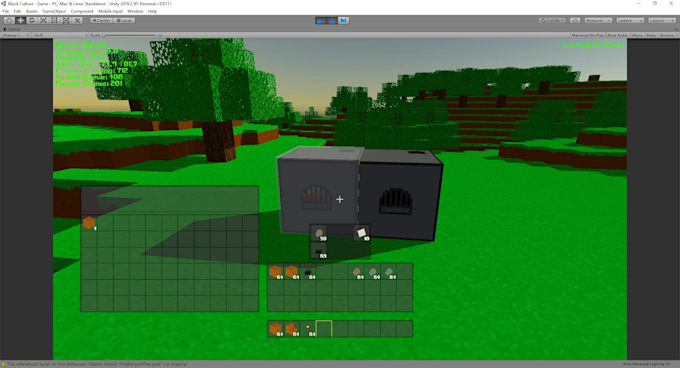Image resolution: width=680 pixels, height=368 pixels.
Task: Open the GameObject menu
Action: click(x=54, y=11)
